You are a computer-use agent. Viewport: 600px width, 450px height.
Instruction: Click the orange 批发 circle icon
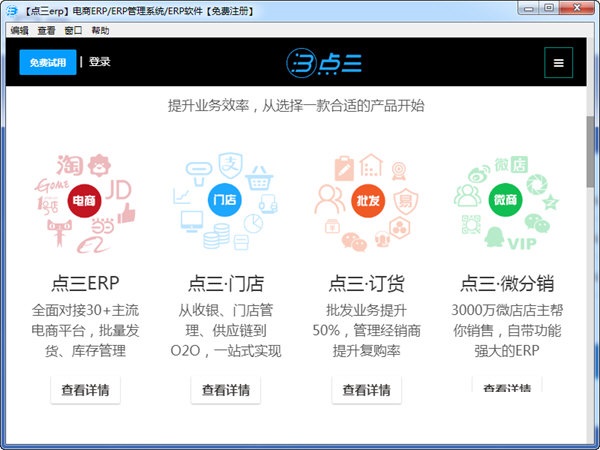(368, 200)
